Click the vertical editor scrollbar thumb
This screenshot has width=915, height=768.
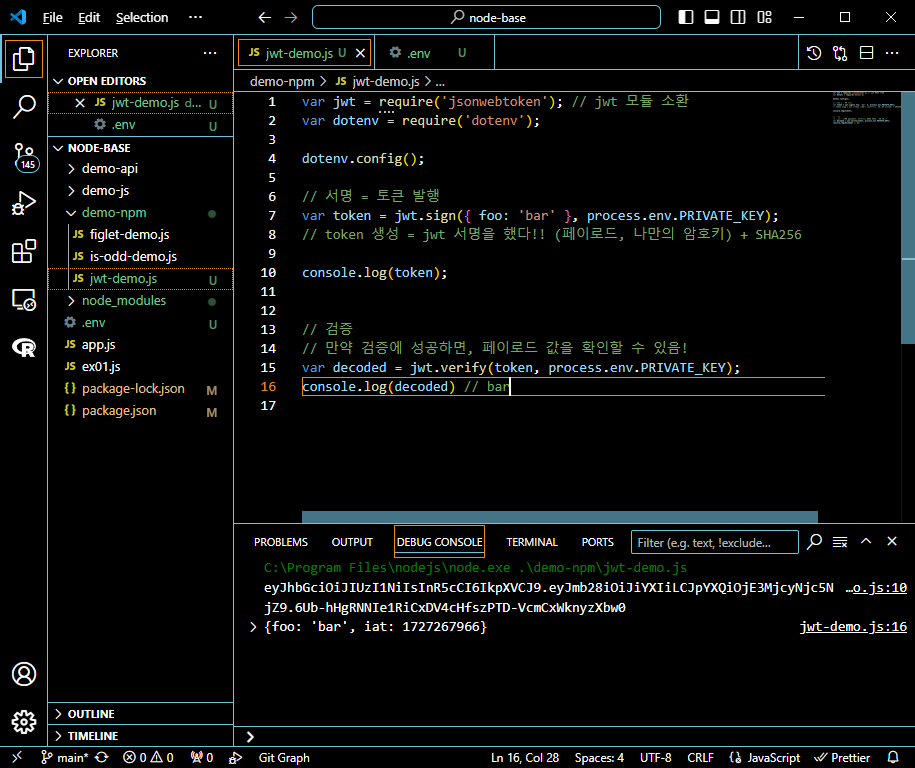pos(908,217)
